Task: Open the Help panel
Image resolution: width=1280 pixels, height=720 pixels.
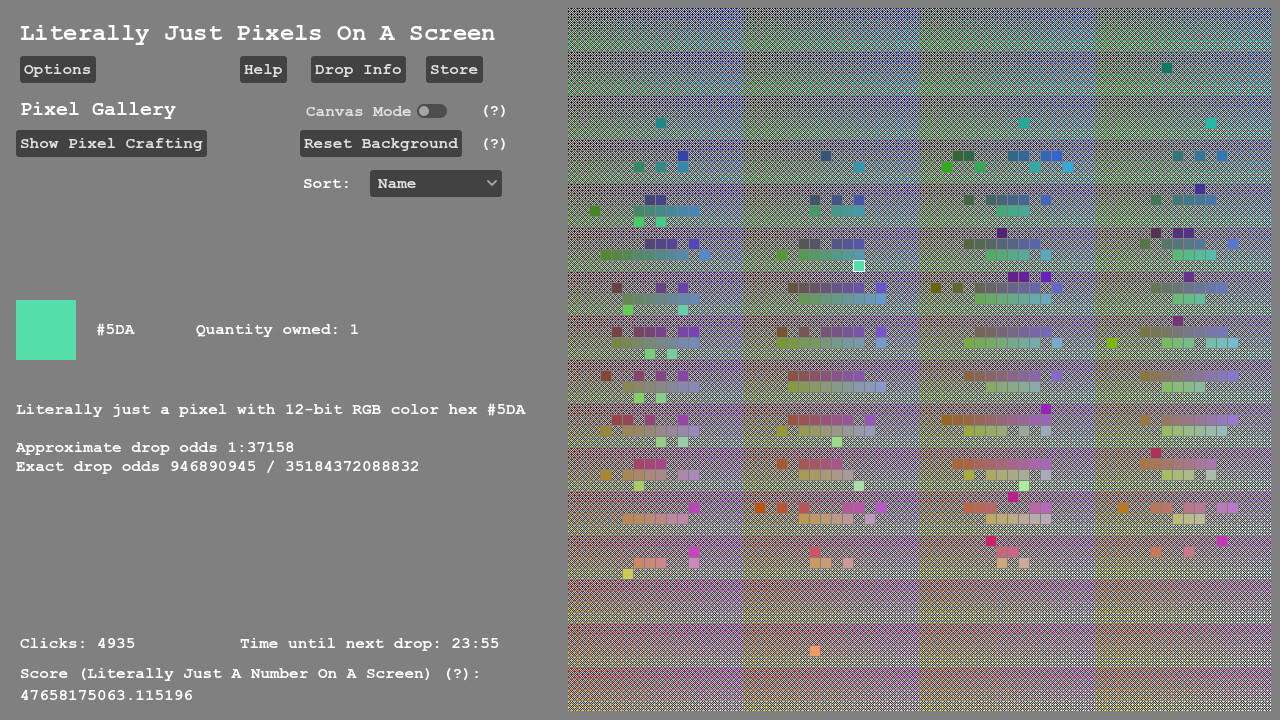Action: click(263, 69)
